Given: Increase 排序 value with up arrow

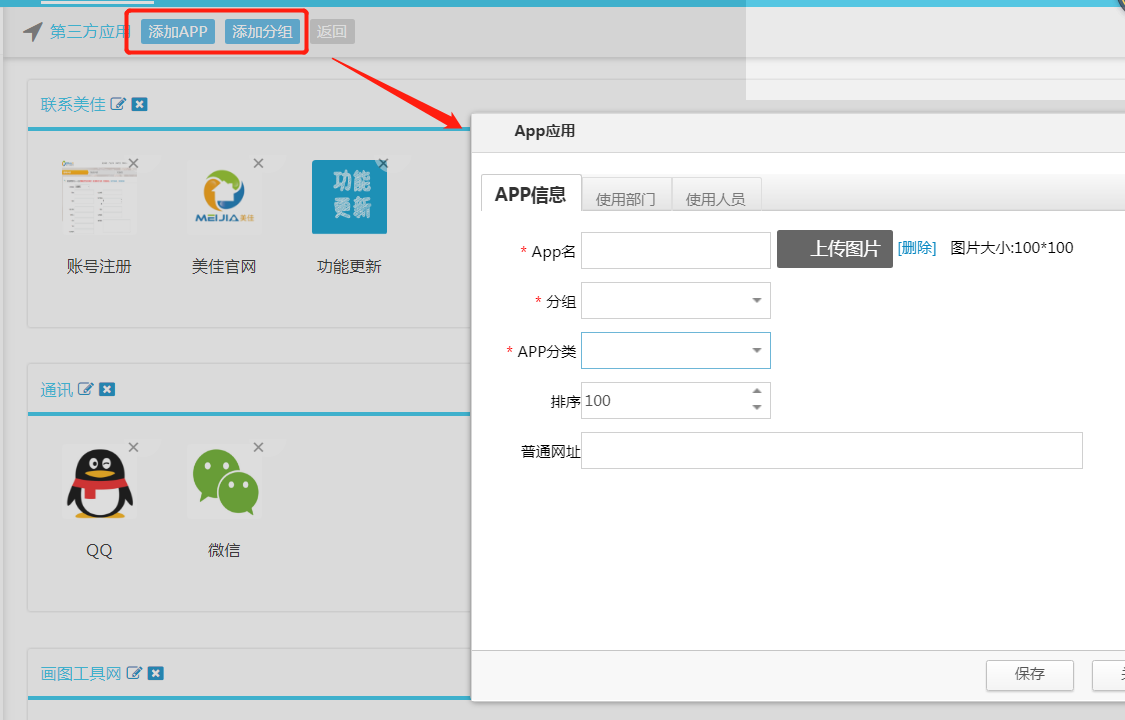Looking at the screenshot, I should coord(758,393).
